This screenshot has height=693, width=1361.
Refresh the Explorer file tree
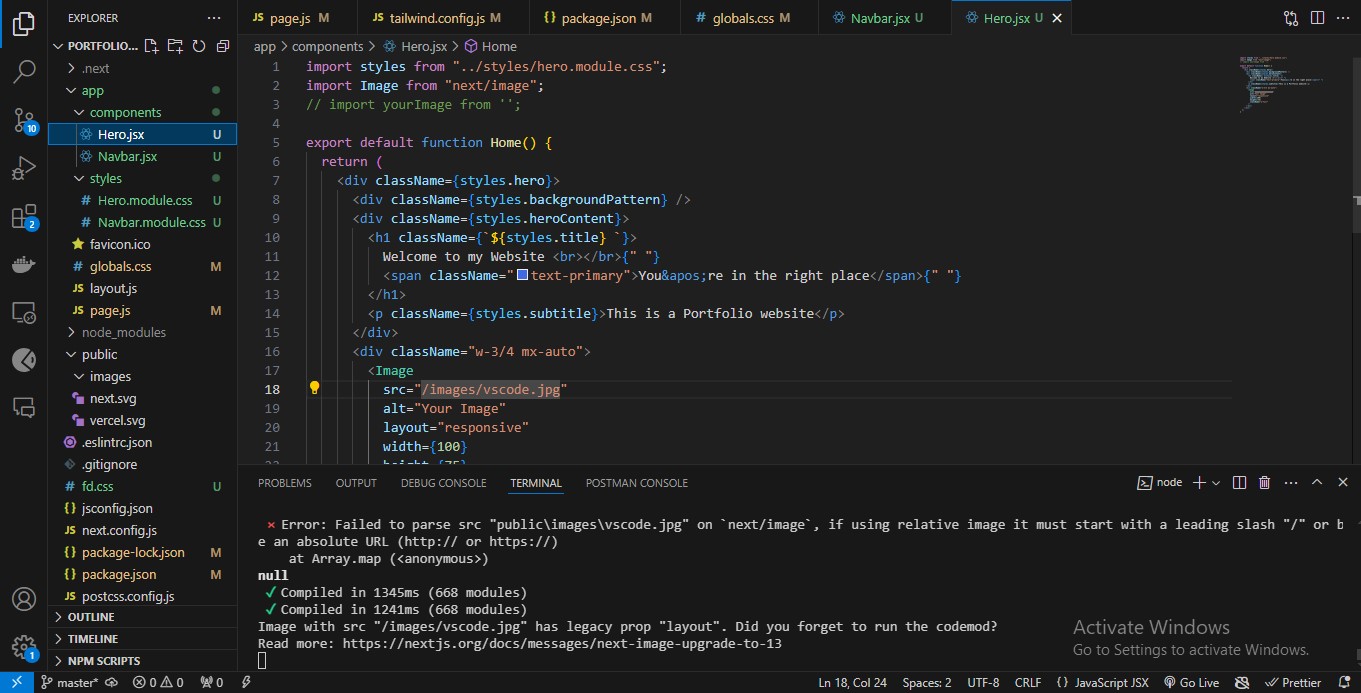pyautogui.click(x=199, y=46)
